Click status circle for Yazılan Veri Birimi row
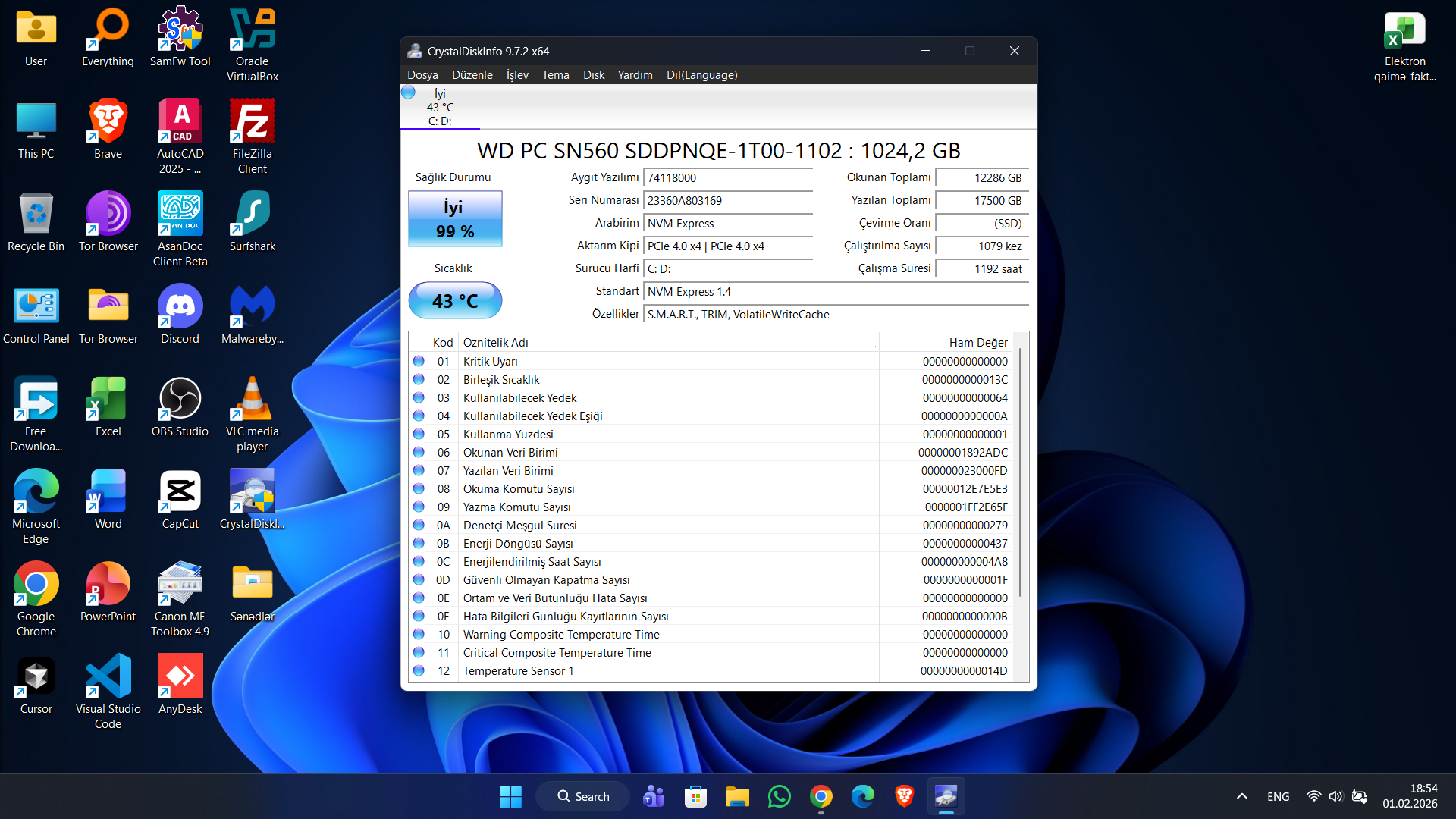The image size is (1456, 819). 419,471
